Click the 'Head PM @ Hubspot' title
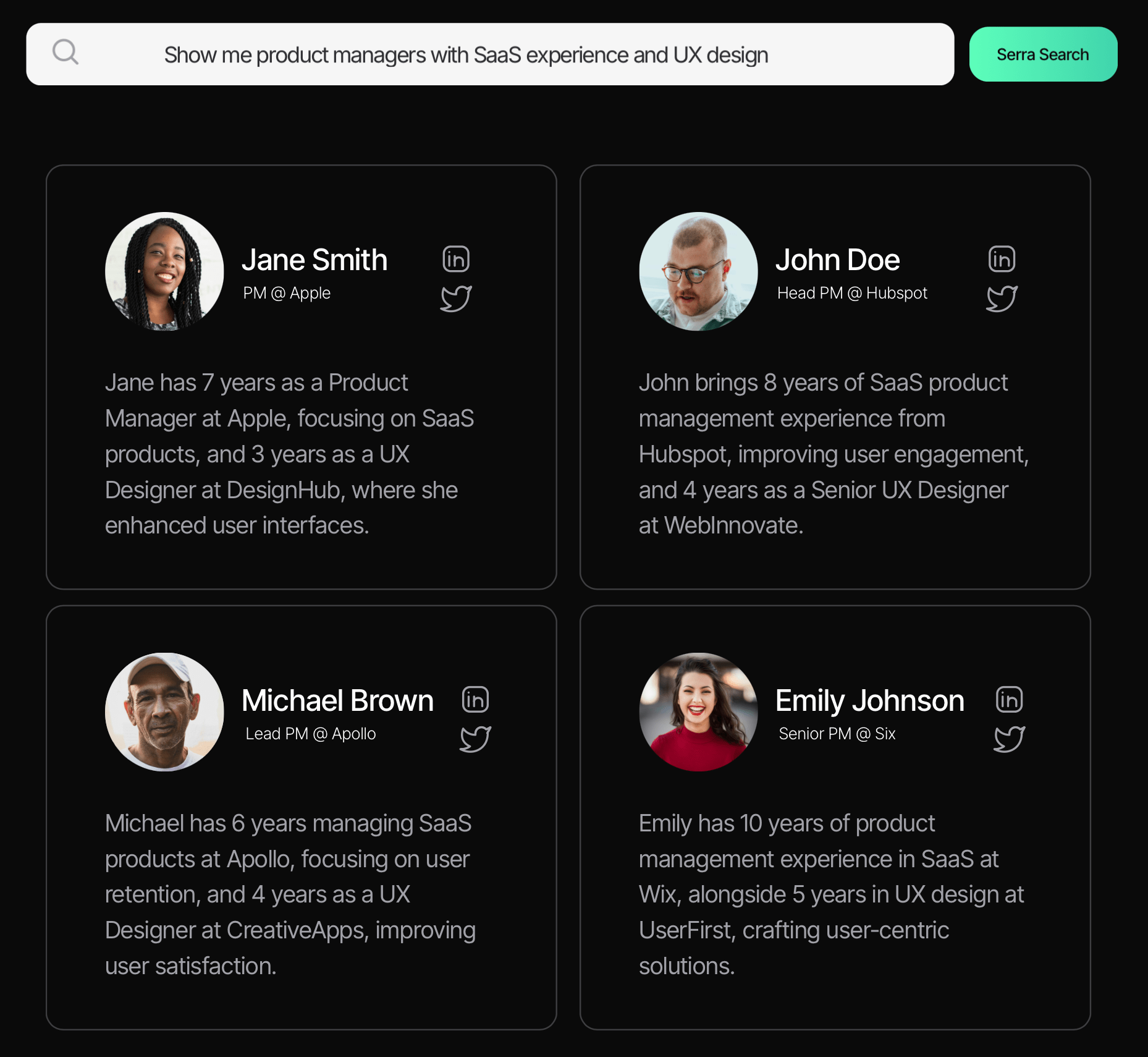The width and height of the screenshot is (1148, 1057). 852,293
